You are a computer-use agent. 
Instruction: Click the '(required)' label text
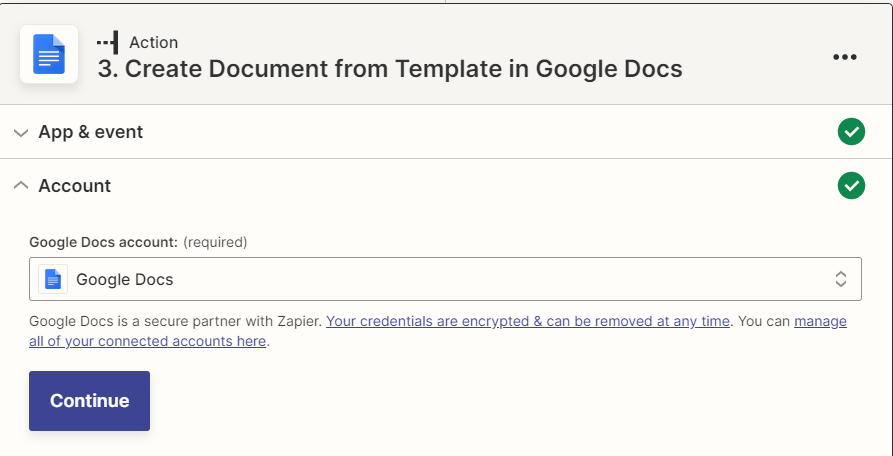pos(215,243)
